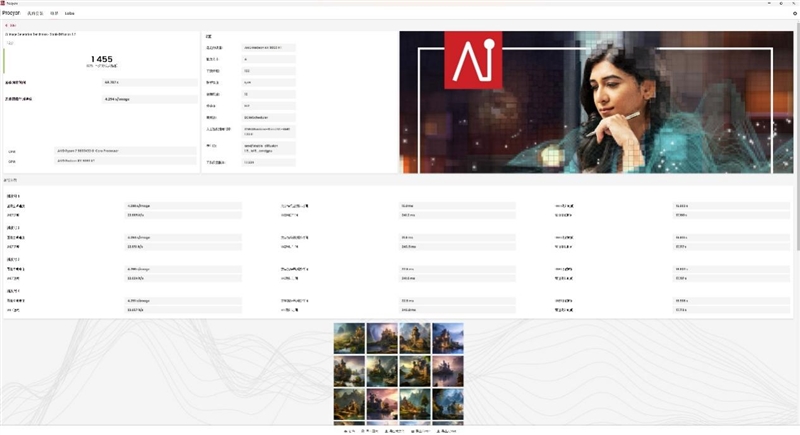Click the Procyon logo in the header
Image resolution: width=800 pixels, height=435 pixels.
[12, 13]
